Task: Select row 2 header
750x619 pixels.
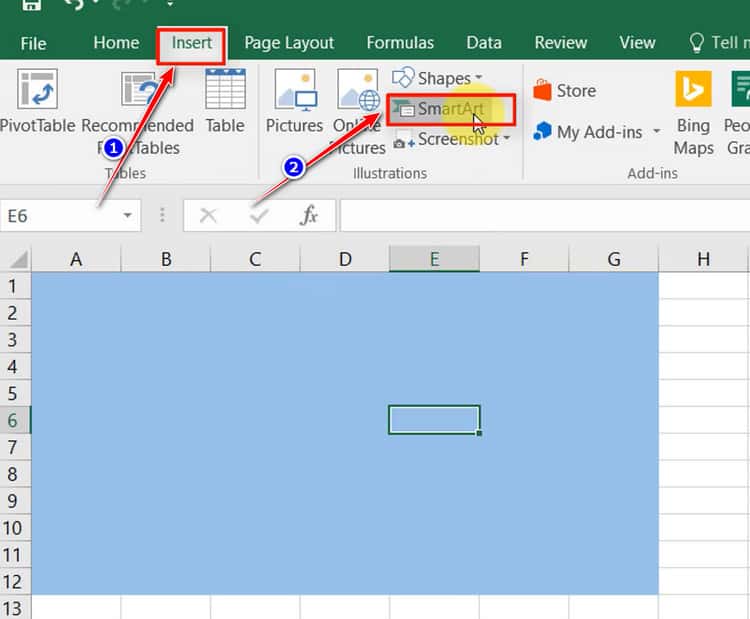Action: click(15, 313)
